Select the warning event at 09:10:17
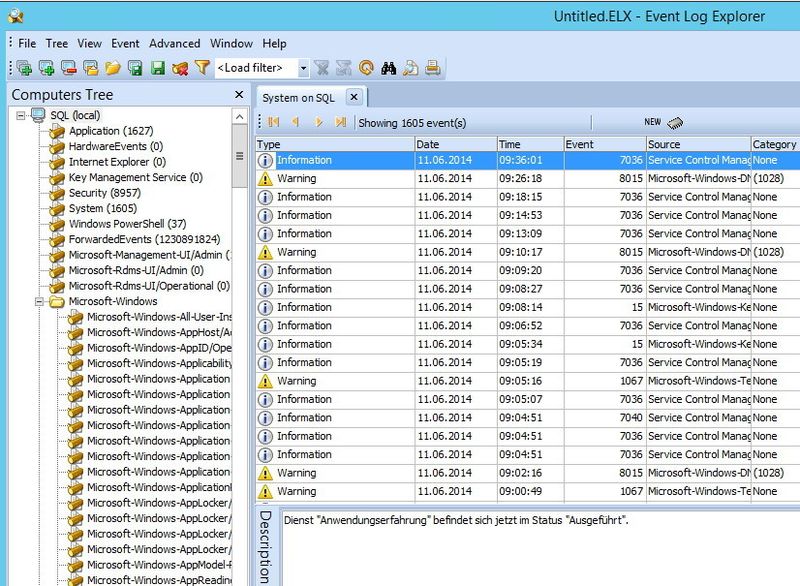The image size is (800, 586). click(x=528, y=252)
